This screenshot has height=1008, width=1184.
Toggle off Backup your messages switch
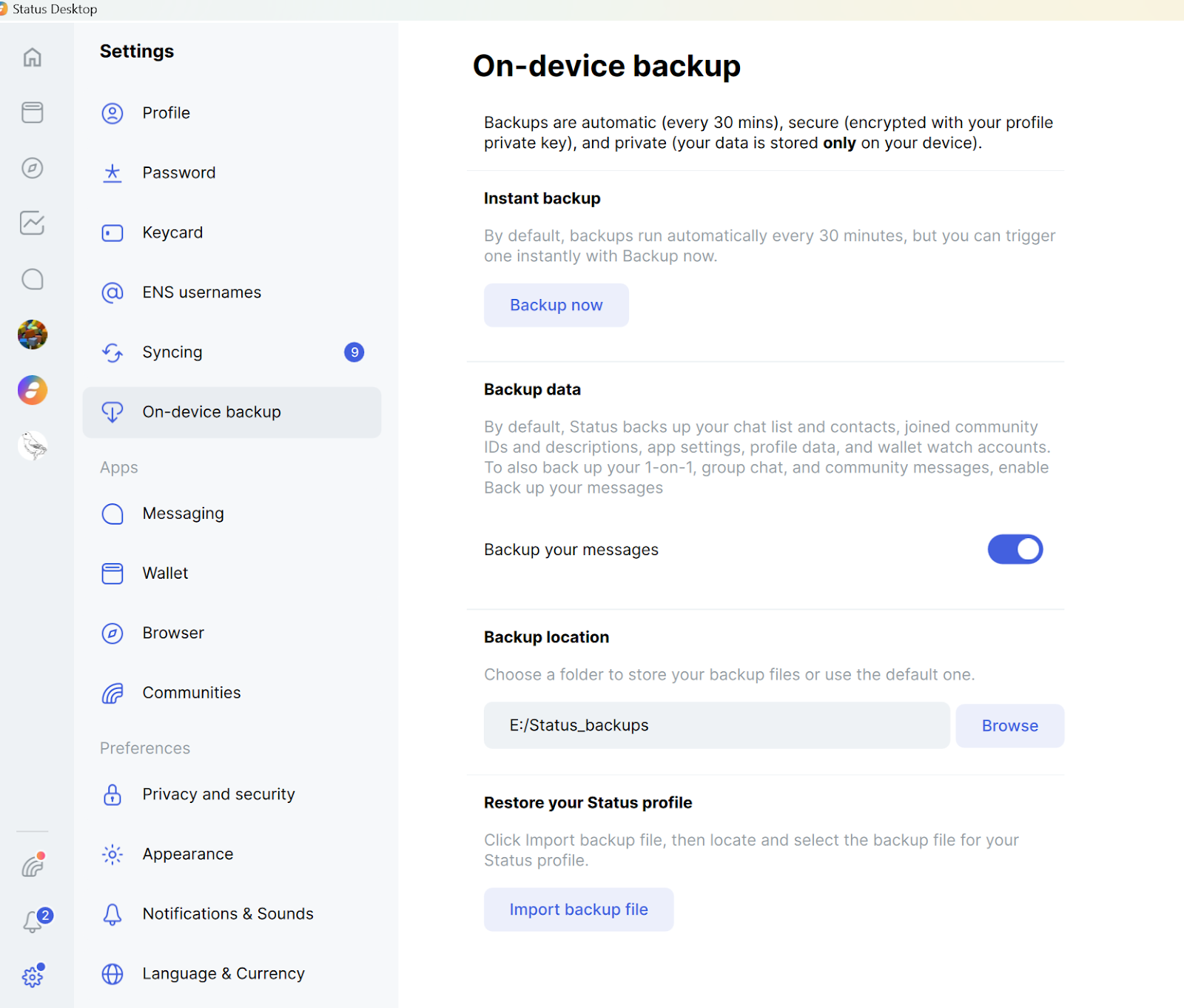(x=1015, y=549)
